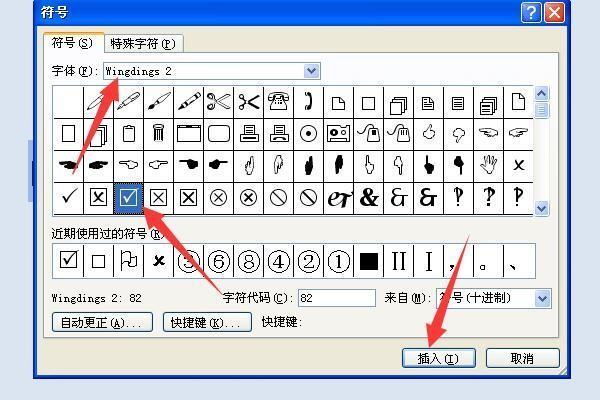
Task: Click the help question mark button
Action: point(531,13)
